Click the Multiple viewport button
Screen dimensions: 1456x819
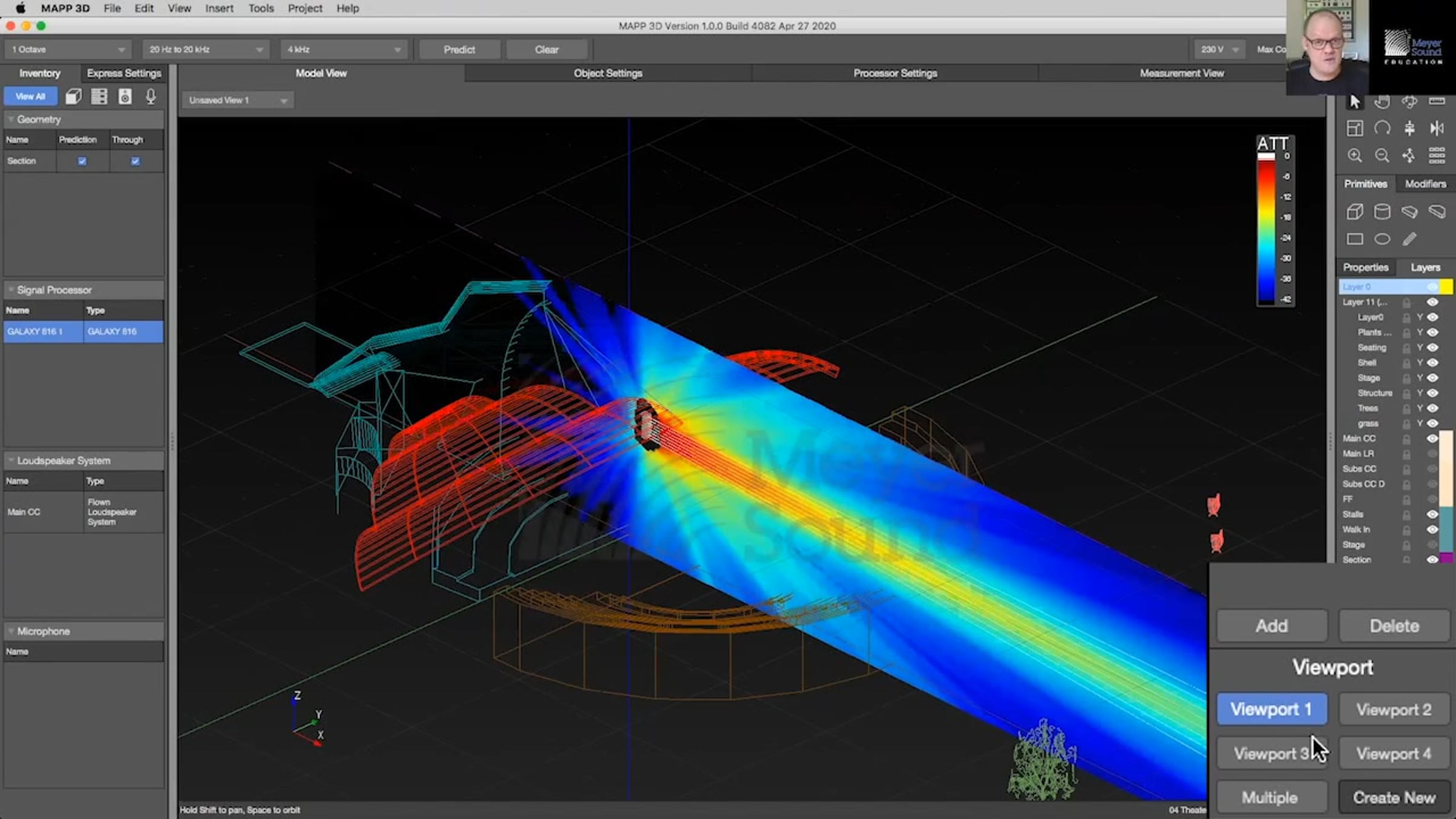click(x=1272, y=798)
